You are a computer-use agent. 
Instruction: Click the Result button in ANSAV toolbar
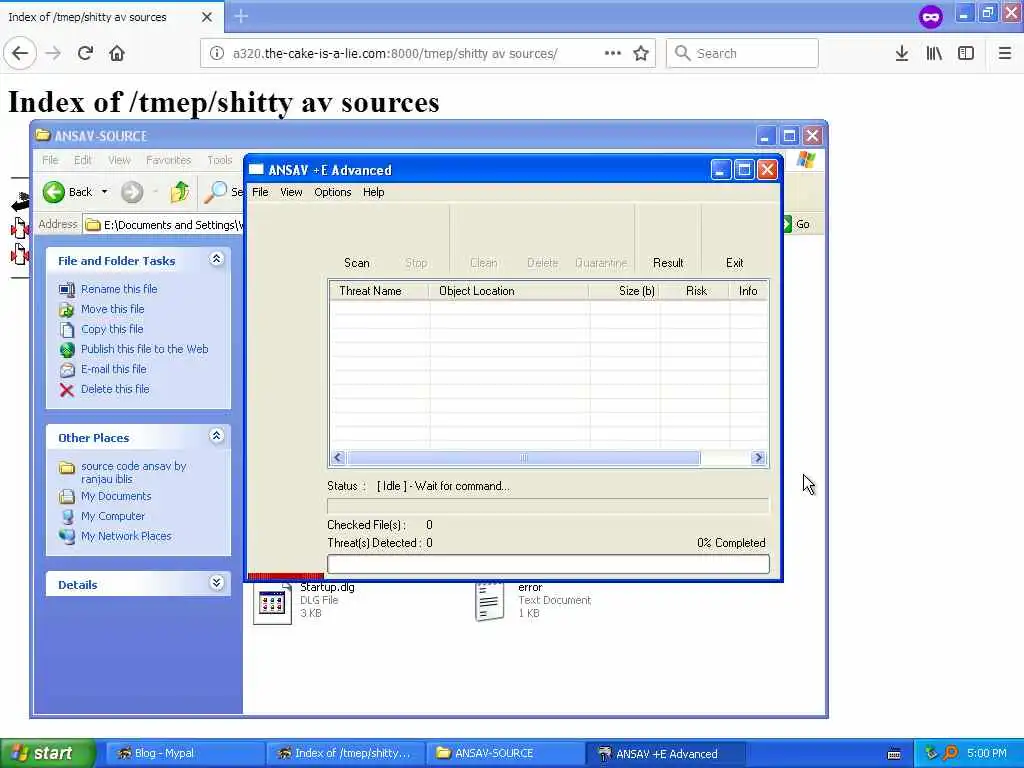pyautogui.click(x=667, y=263)
